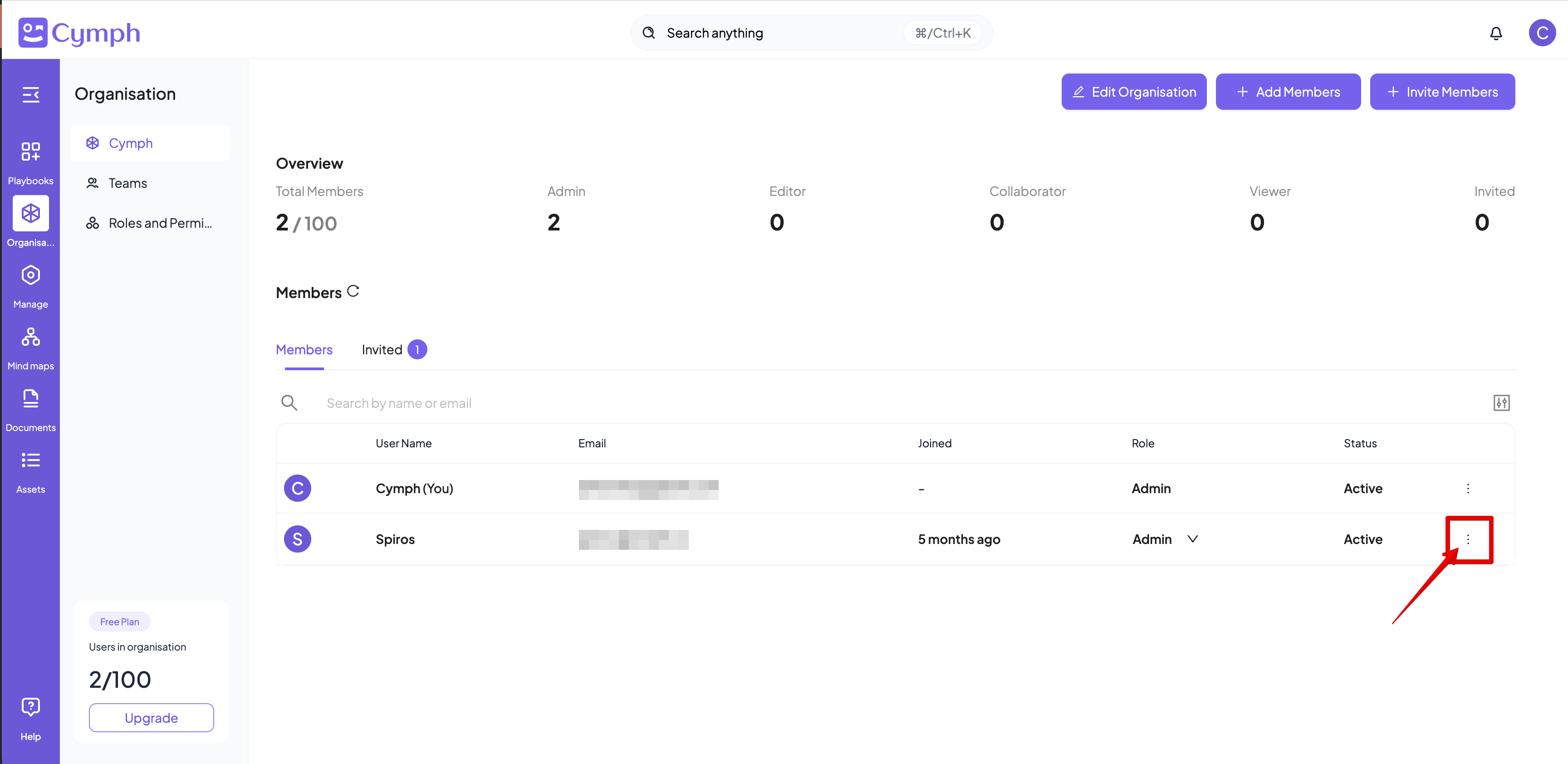Open the member list filter options
Image resolution: width=1568 pixels, height=764 pixels.
pos(1502,402)
